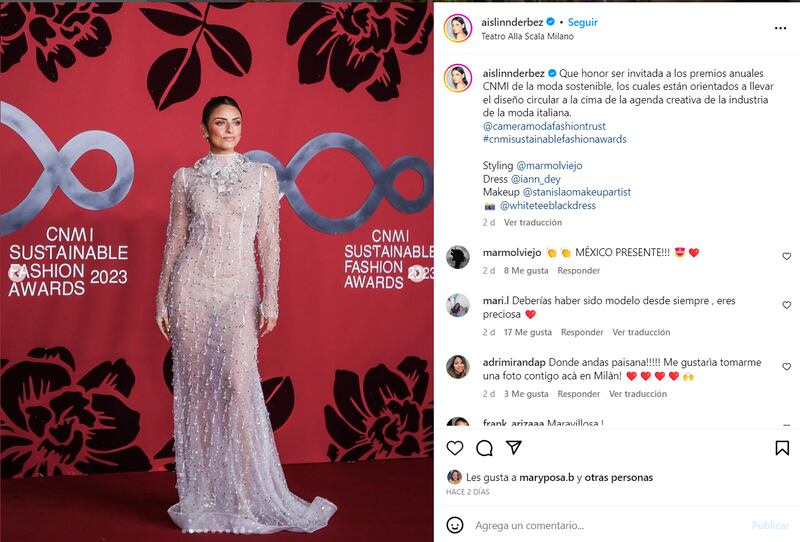Open the three-dots post options menu
The width and height of the screenshot is (800, 542).
pos(781,28)
